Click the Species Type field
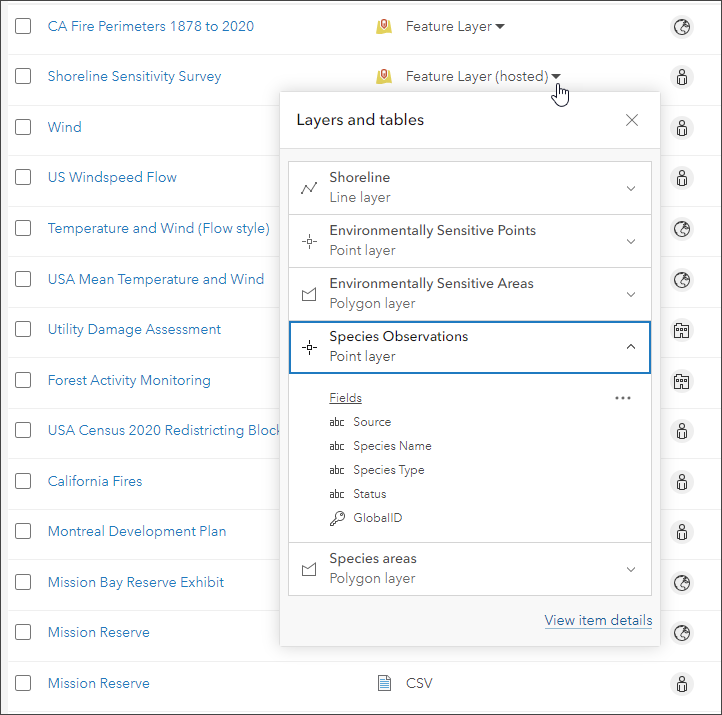This screenshot has width=722, height=715. 389,470
